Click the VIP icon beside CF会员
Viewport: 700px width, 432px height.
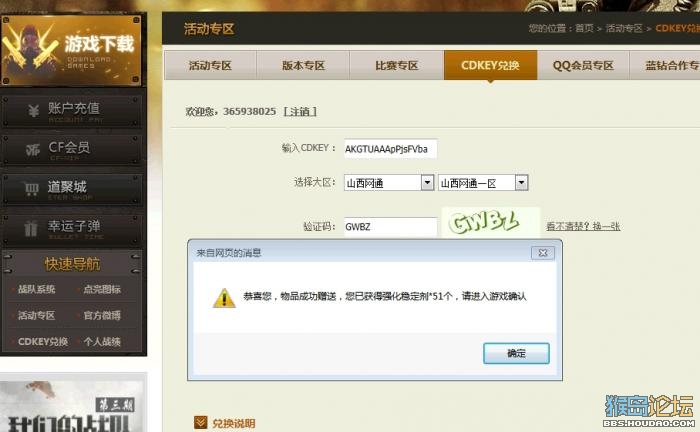(33, 150)
